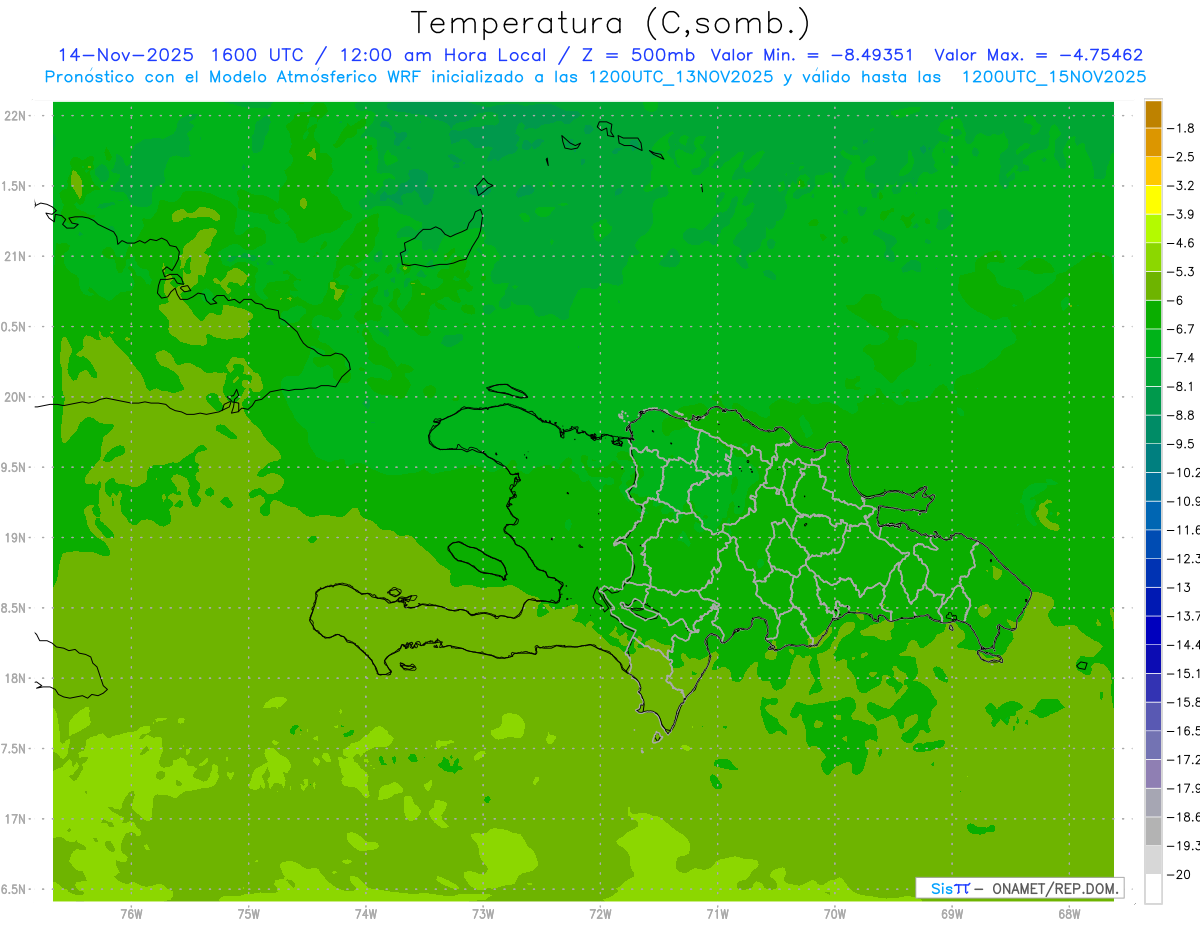The image size is (1200, 927).
Task: Click the "-13" colorbar label
Action: click(x=1180, y=587)
